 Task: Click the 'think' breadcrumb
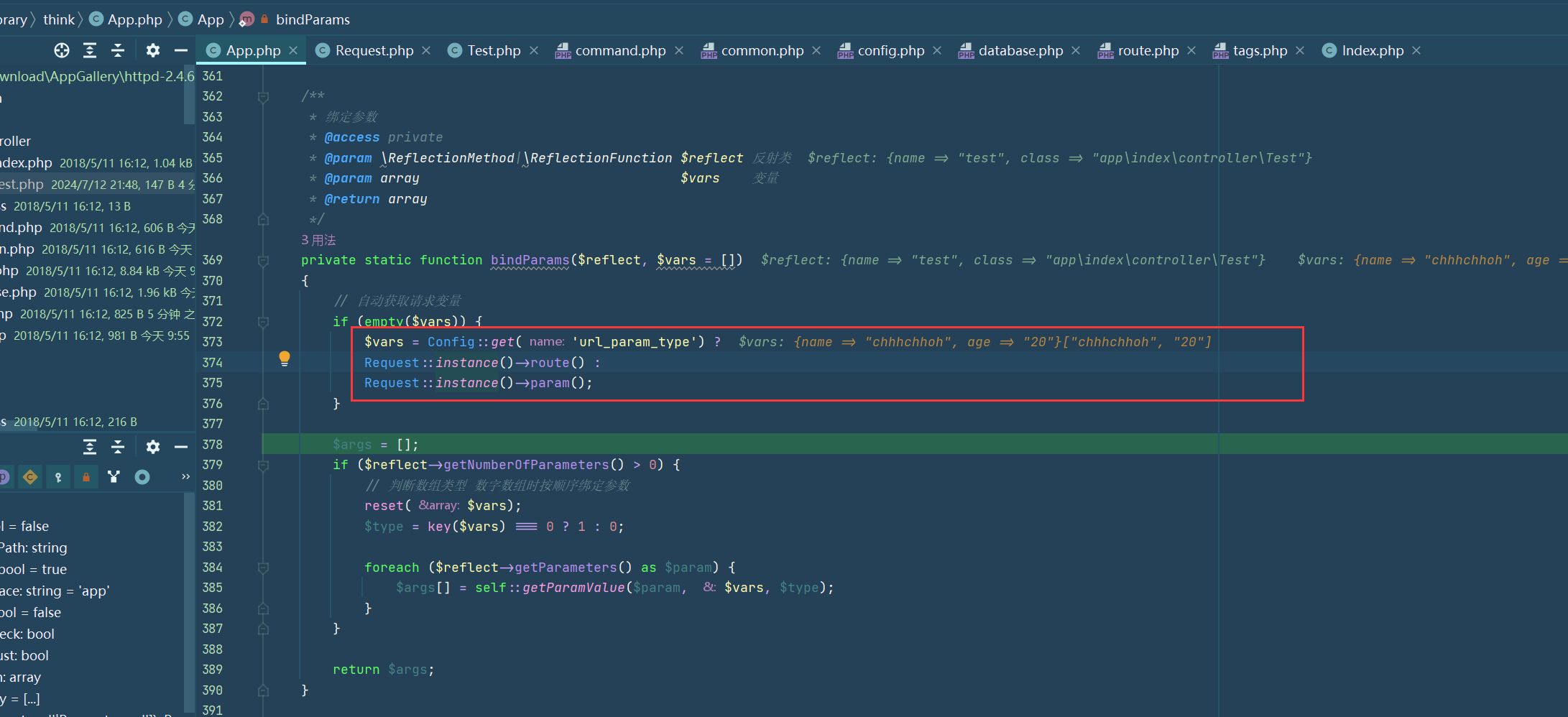pos(59,19)
